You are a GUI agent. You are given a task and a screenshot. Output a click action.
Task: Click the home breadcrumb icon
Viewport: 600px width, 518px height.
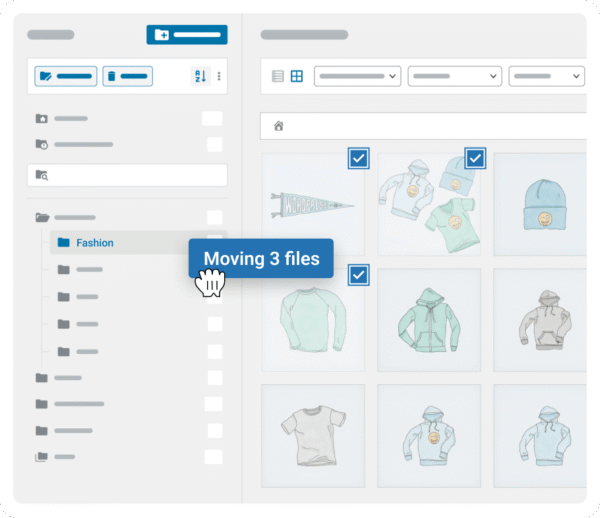[x=279, y=126]
